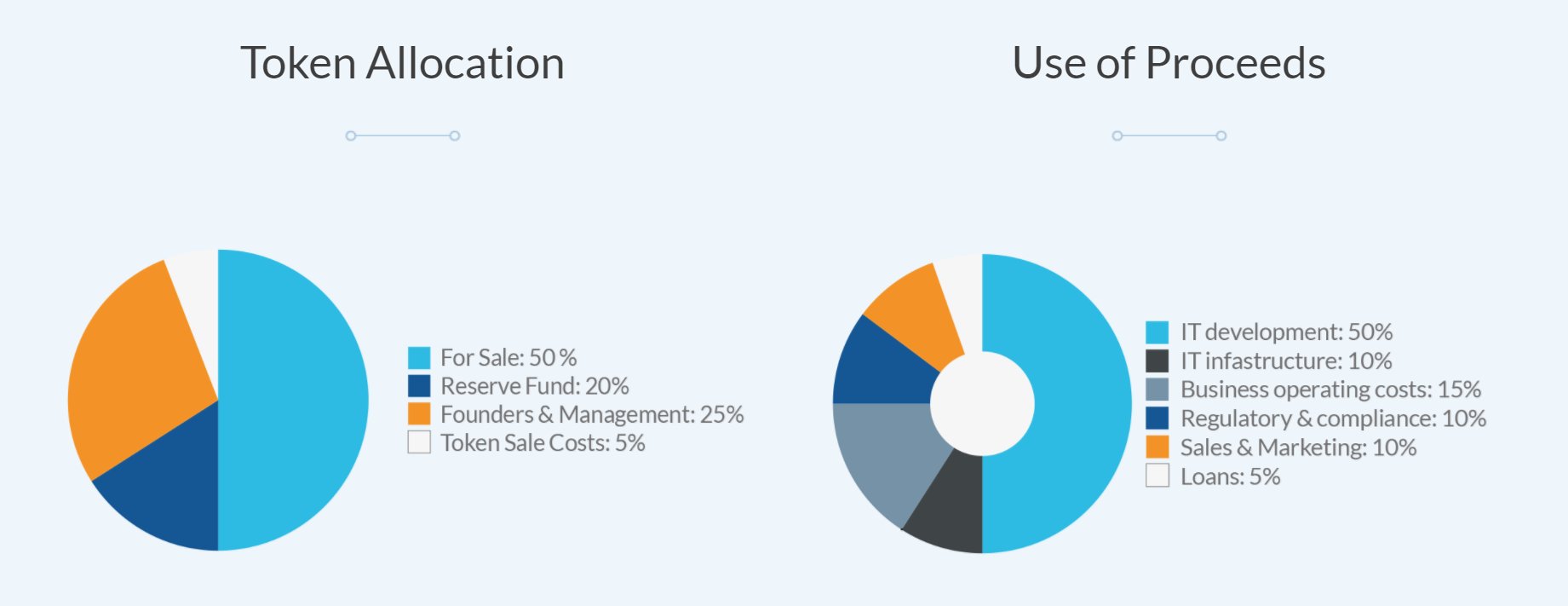The image size is (1568, 606).
Task: Click the IT infrastructure dark-gray swatch
Action: click(1157, 361)
